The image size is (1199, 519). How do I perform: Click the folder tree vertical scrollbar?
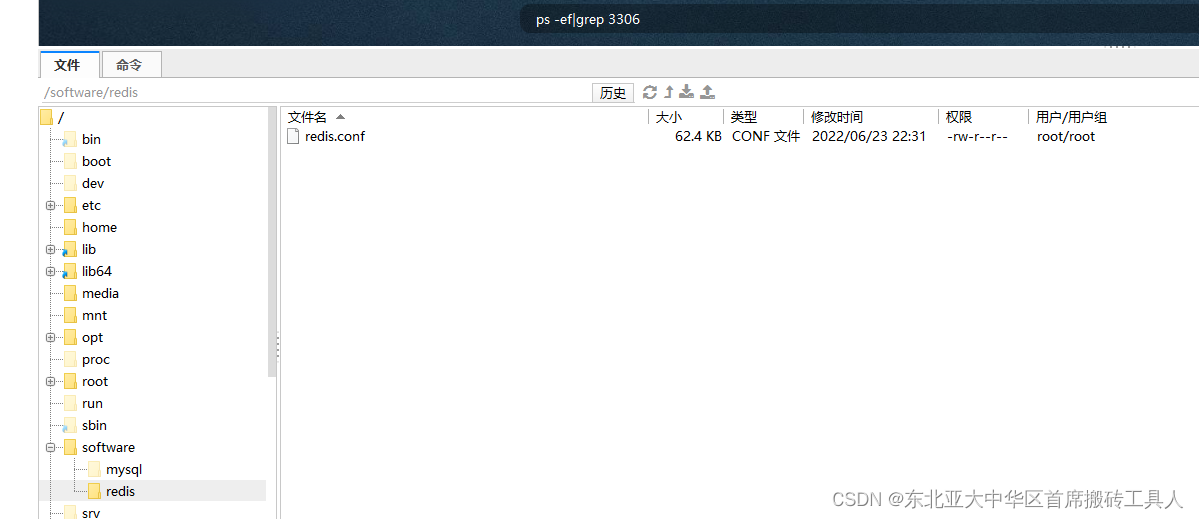[x=272, y=241]
